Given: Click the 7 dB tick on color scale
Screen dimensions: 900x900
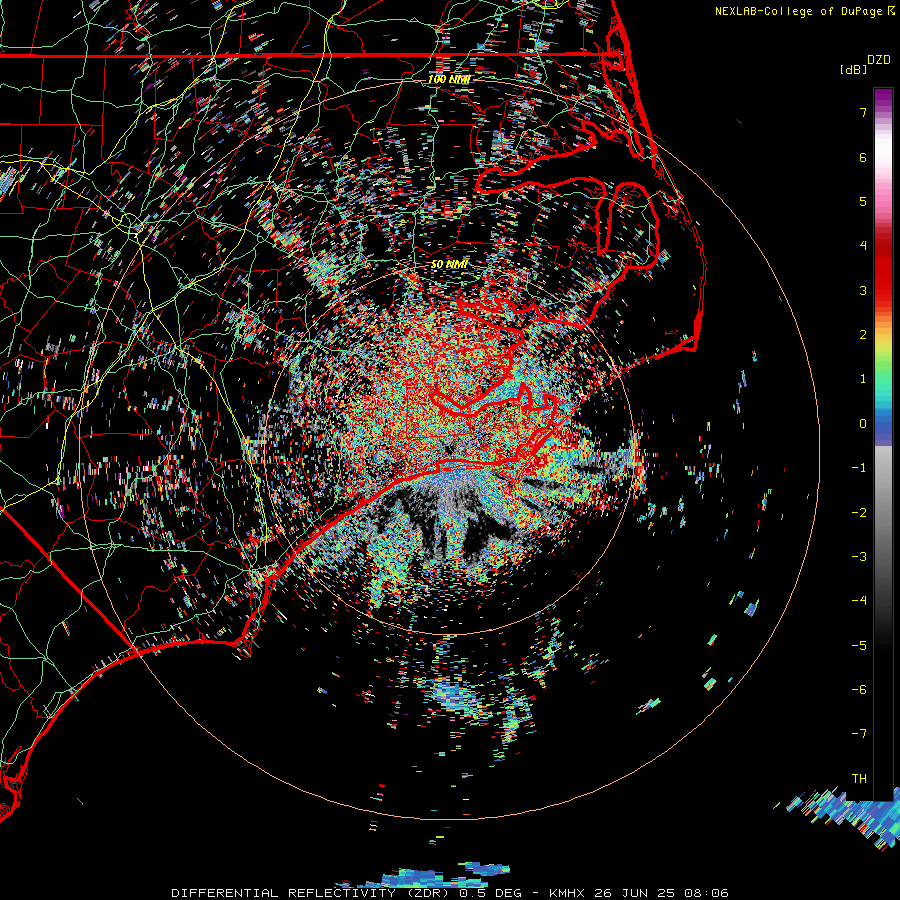Looking at the screenshot, I should pos(863,112).
